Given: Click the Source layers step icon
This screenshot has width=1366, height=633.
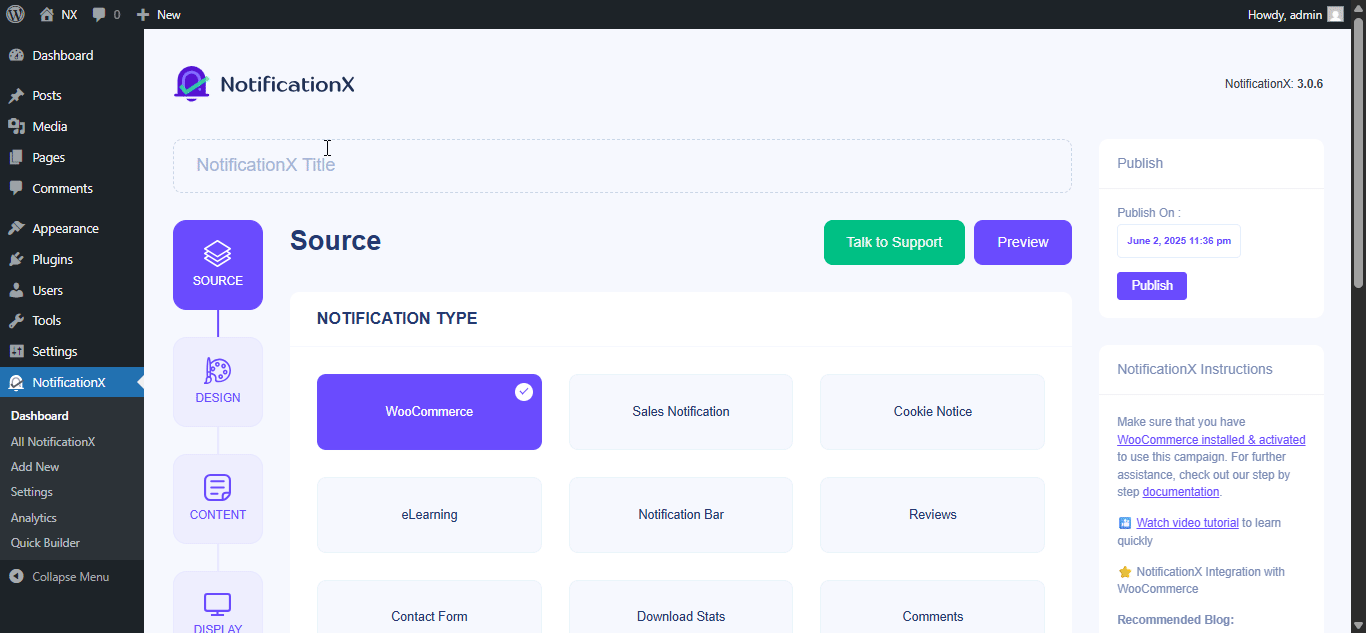Looking at the screenshot, I should (x=218, y=253).
